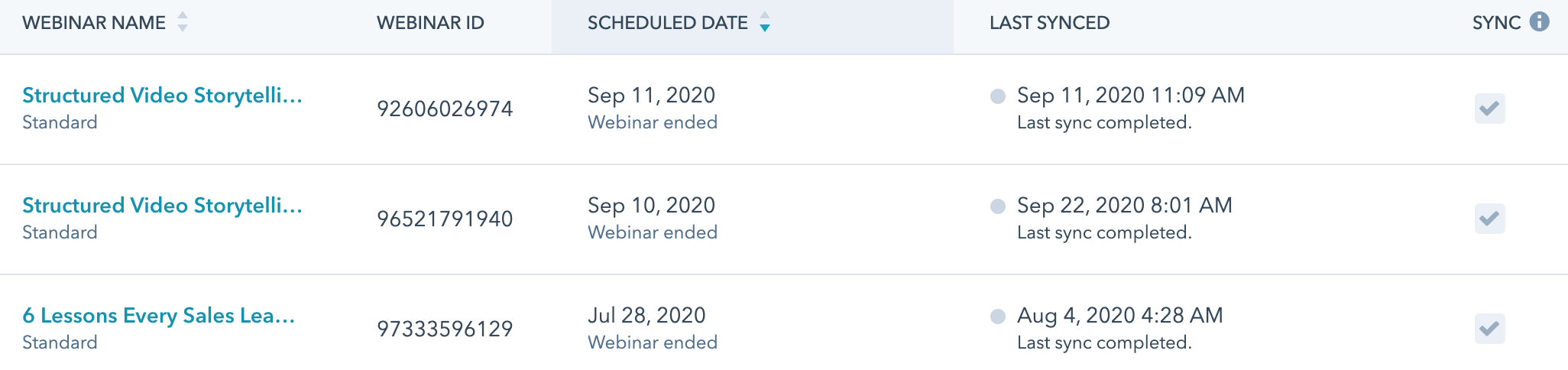The width and height of the screenshot is (1568, 370).
Task: Select the Last Synced column header
Action: 1049,23
